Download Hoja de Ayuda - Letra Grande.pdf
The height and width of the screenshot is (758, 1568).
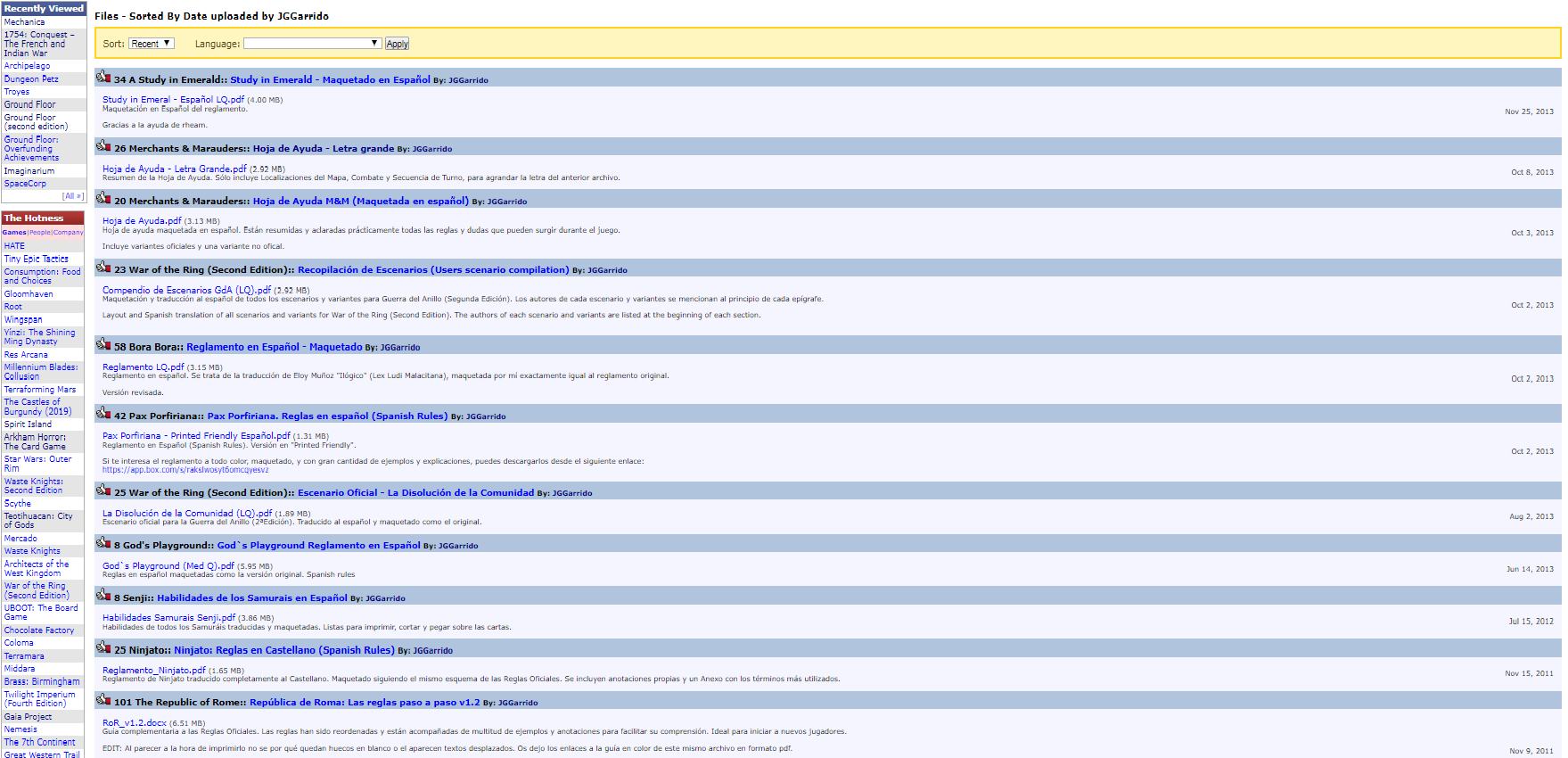(175, 169)
